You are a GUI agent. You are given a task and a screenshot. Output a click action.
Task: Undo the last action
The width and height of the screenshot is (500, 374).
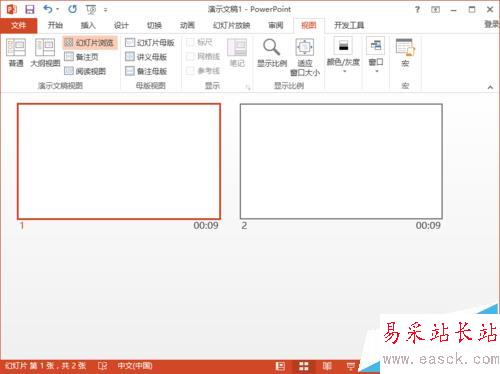point(48,9)
